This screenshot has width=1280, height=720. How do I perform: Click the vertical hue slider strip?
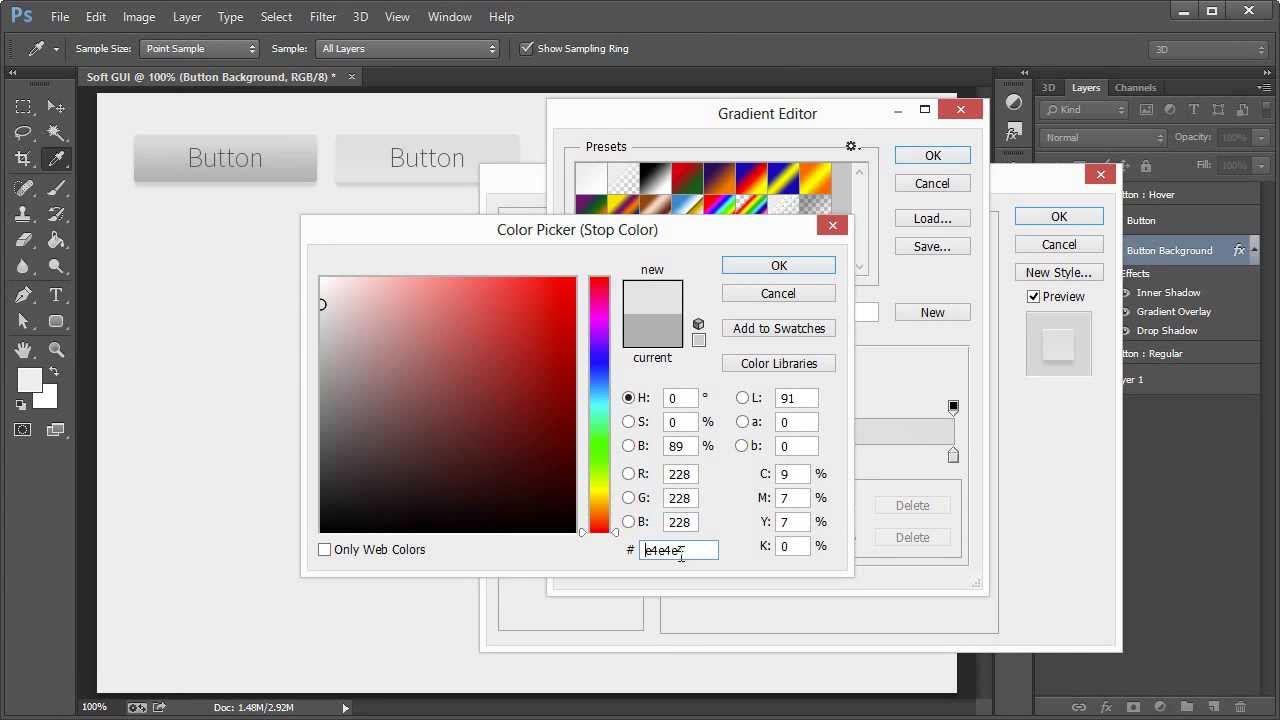coord(599,405)
